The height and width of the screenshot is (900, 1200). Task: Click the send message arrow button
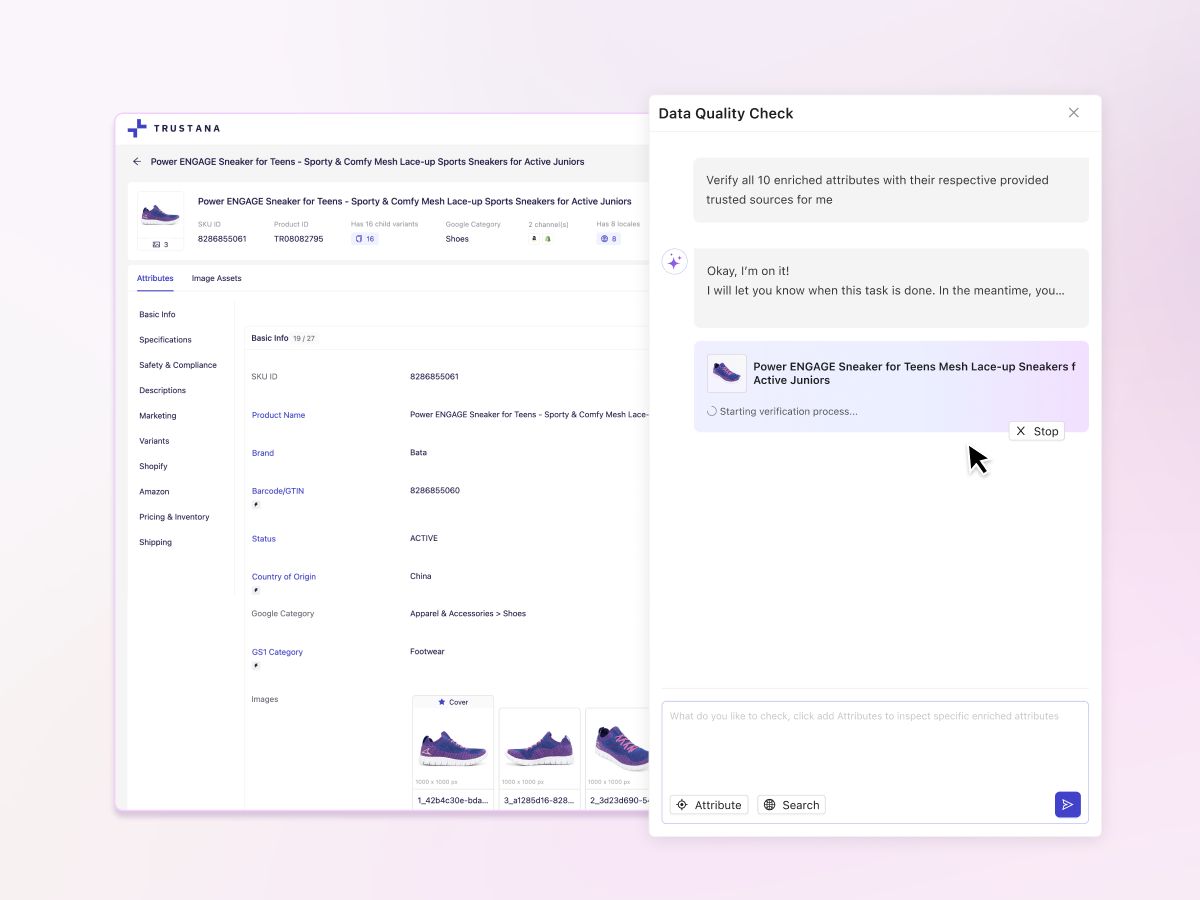click(x=1067, y=804)
